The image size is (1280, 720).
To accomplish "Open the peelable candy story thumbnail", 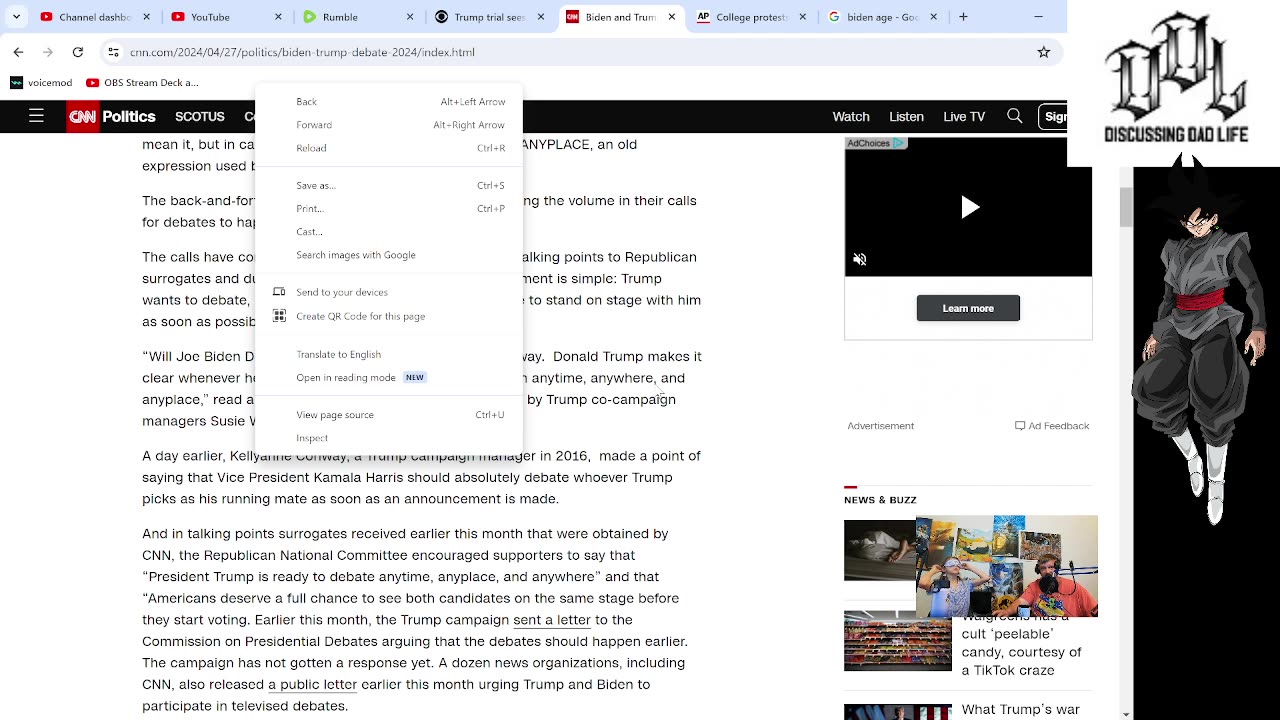I will (x=898, y=641).
